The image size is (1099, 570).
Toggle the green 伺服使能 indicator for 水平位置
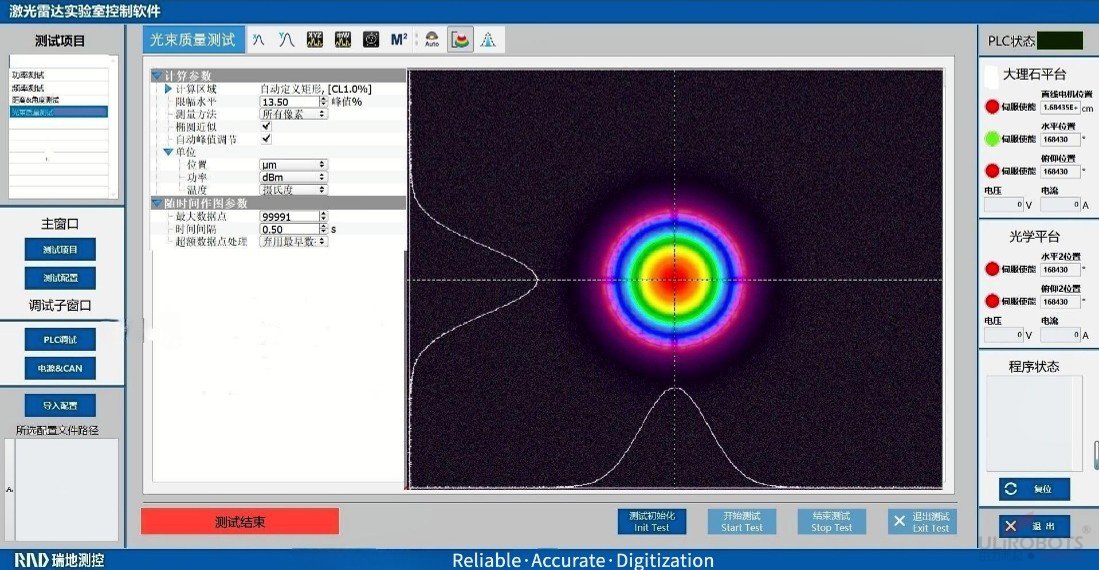(992, 139)
